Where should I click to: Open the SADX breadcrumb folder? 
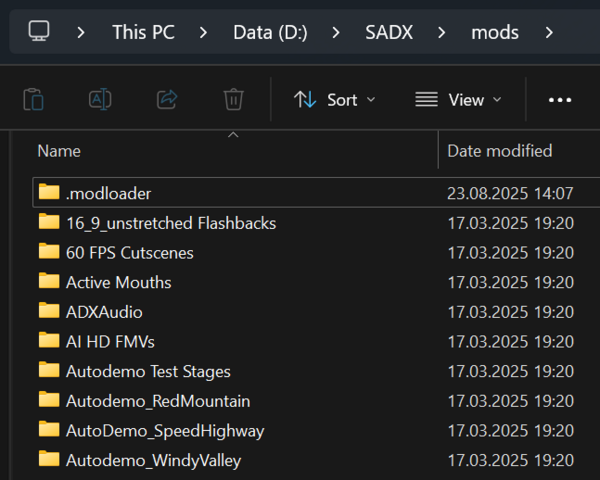(389, 32)
